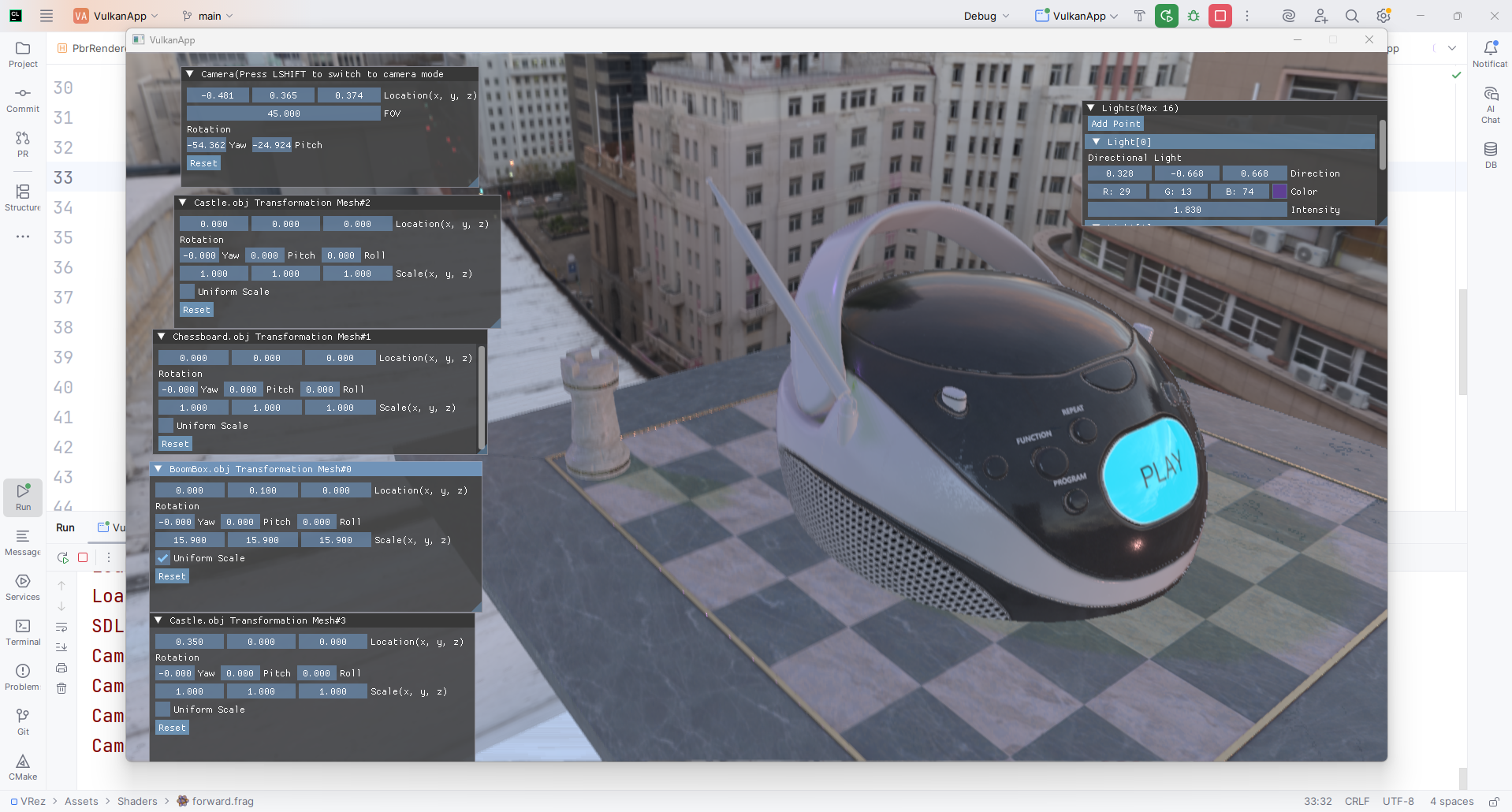The width and height of the screenshot is (1512, 812).
Task: Click the Debug bug icon in toolbar
Action: (x=1194, y=16)
